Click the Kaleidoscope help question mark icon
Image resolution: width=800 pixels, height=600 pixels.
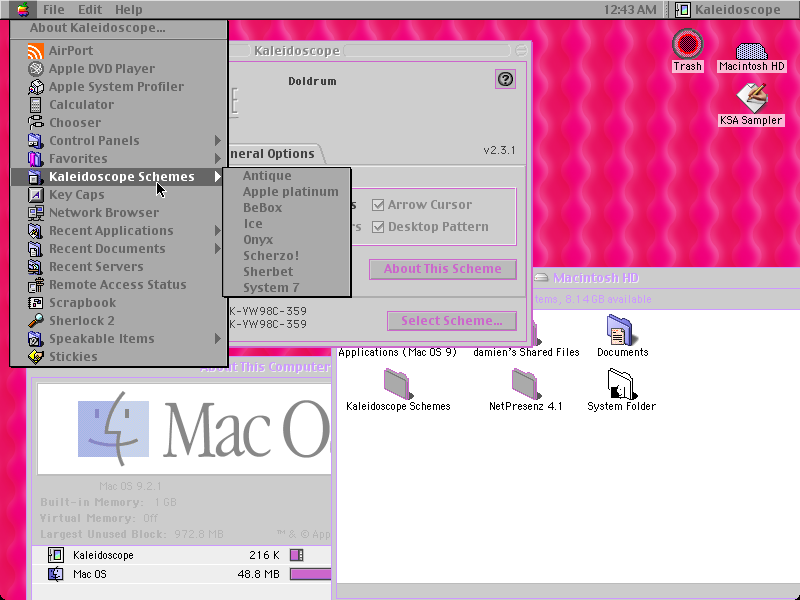(506, 79)
